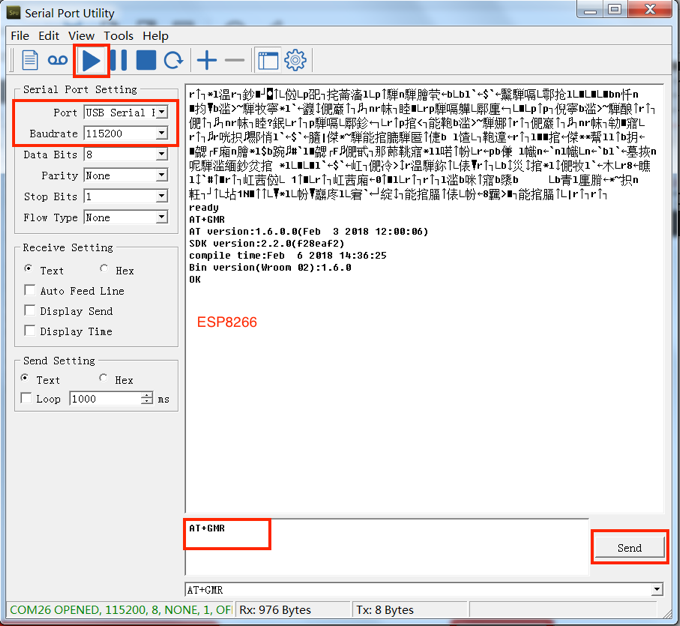This screenshot has height=626, width=680.
Task: Open the Parity dropdown
Action: (161, 176)
